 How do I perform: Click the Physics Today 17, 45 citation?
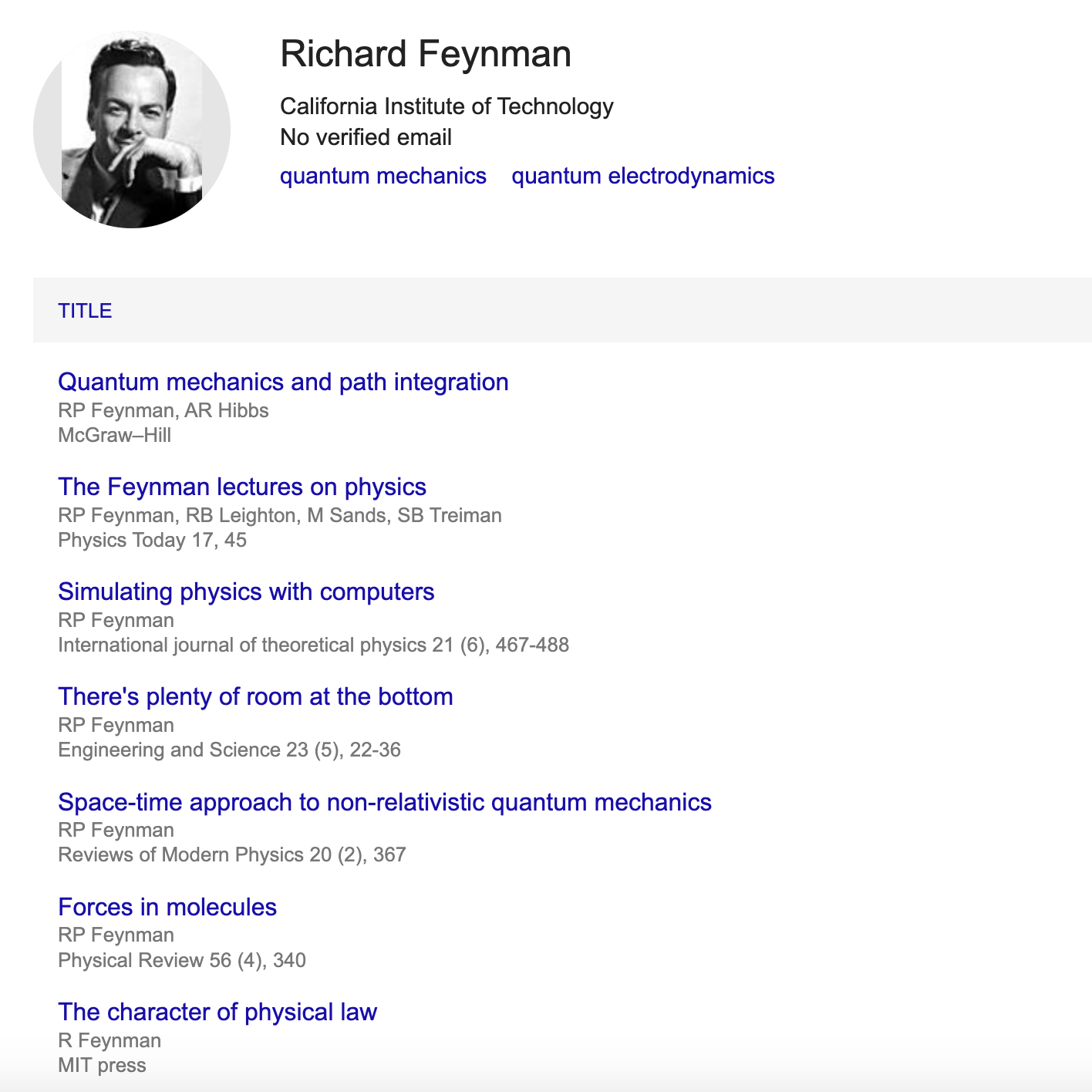coord(153,540)
